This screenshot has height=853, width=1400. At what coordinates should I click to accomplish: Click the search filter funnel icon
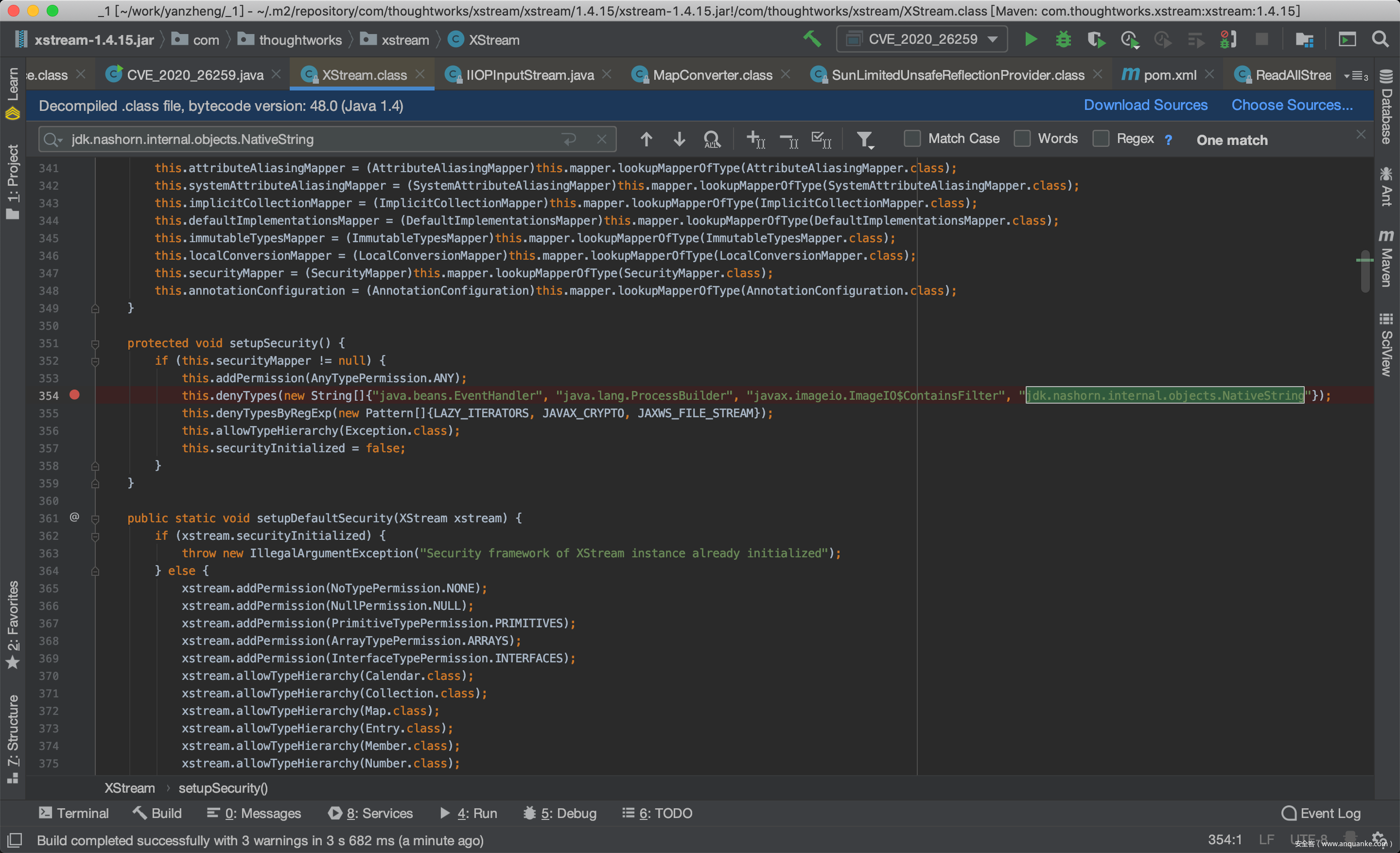pos(864,139)
